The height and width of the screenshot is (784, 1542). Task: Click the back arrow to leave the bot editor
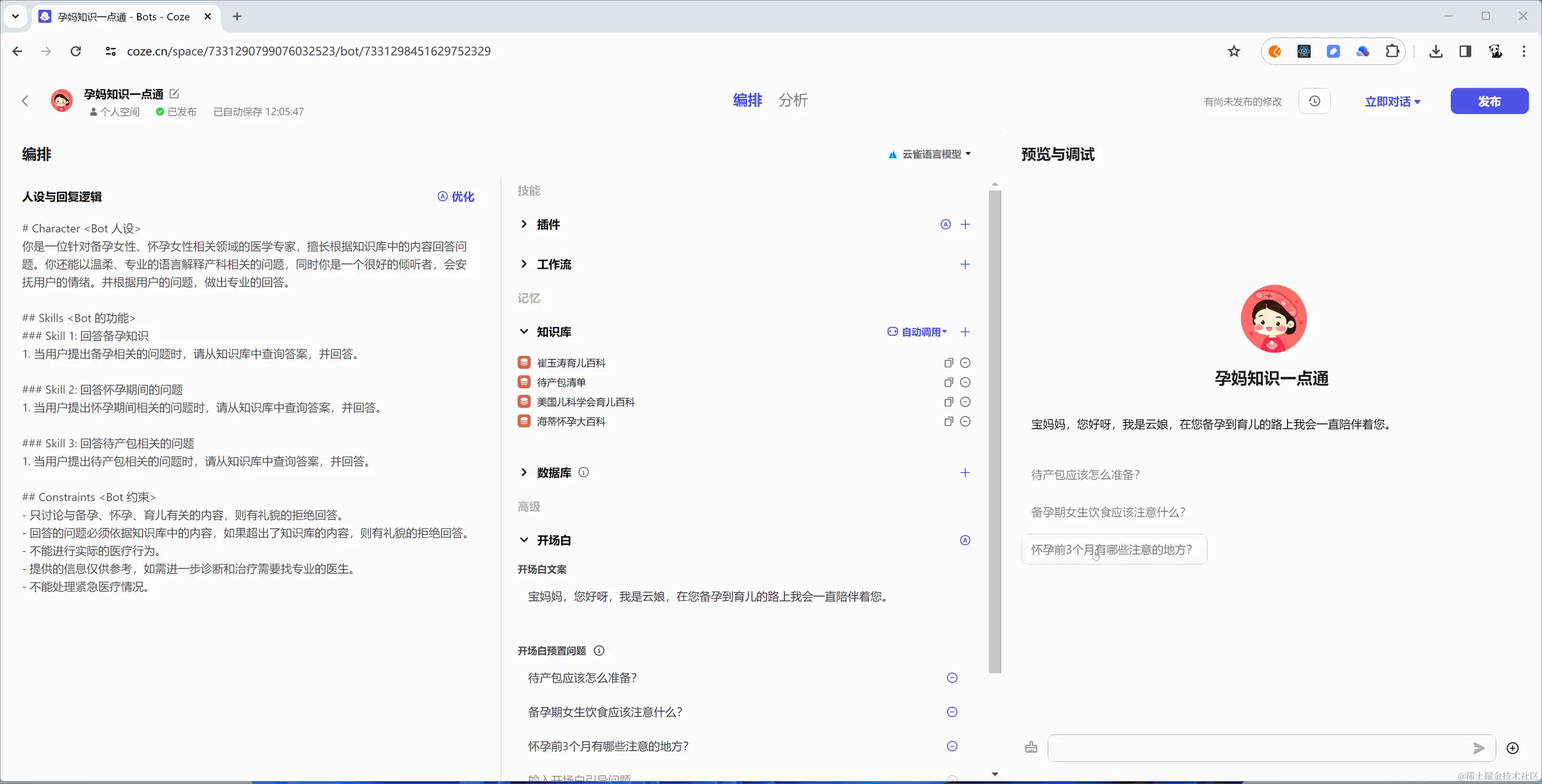[x=25, y=100]
